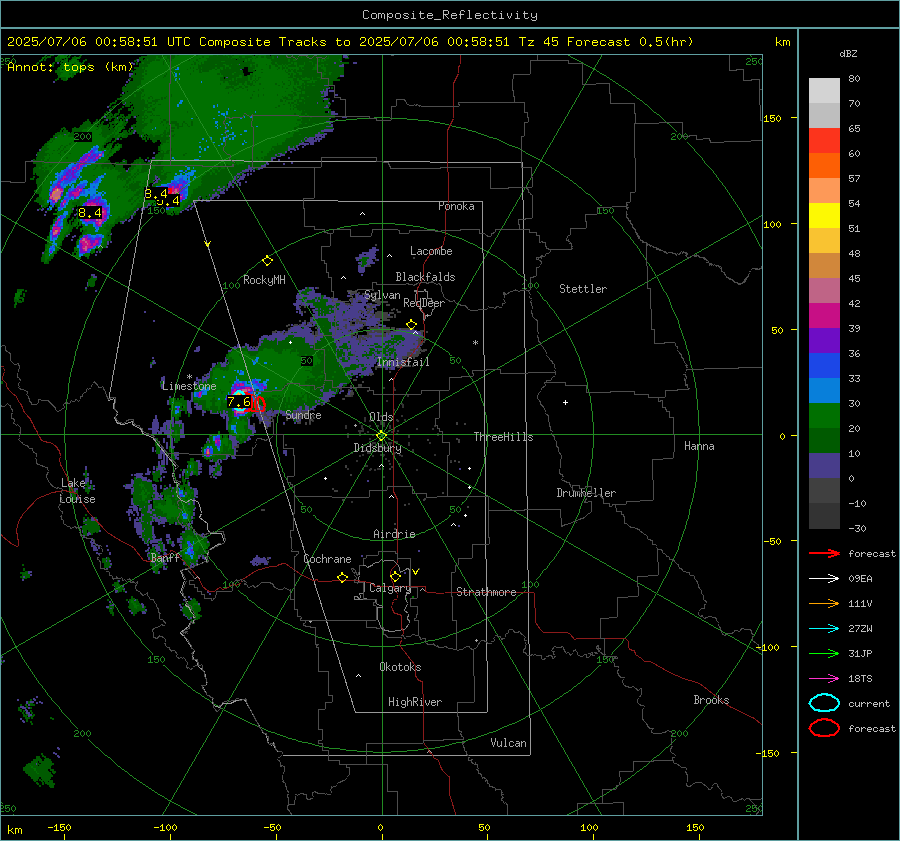
Task: Click the Ponoka city label
Action: coord(456,206)
